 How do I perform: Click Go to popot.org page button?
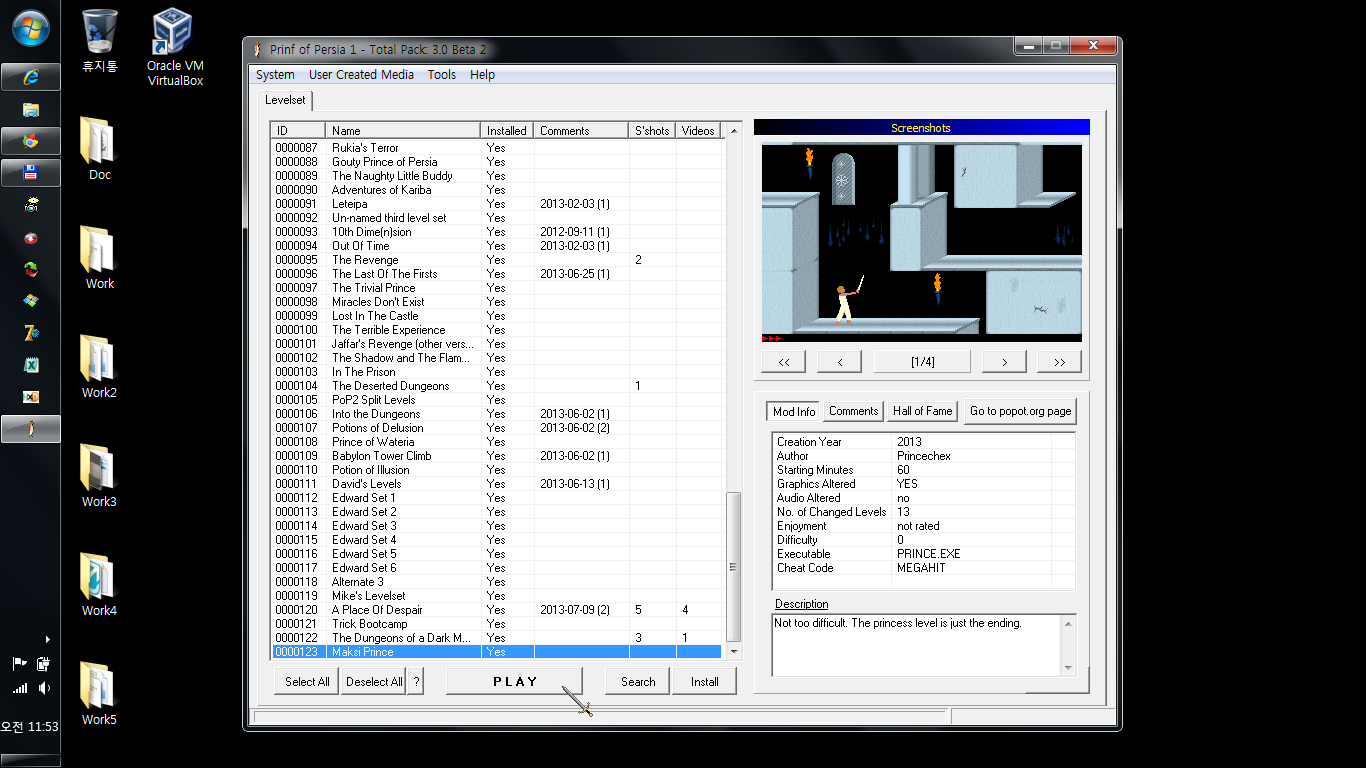pos(1020,411)
